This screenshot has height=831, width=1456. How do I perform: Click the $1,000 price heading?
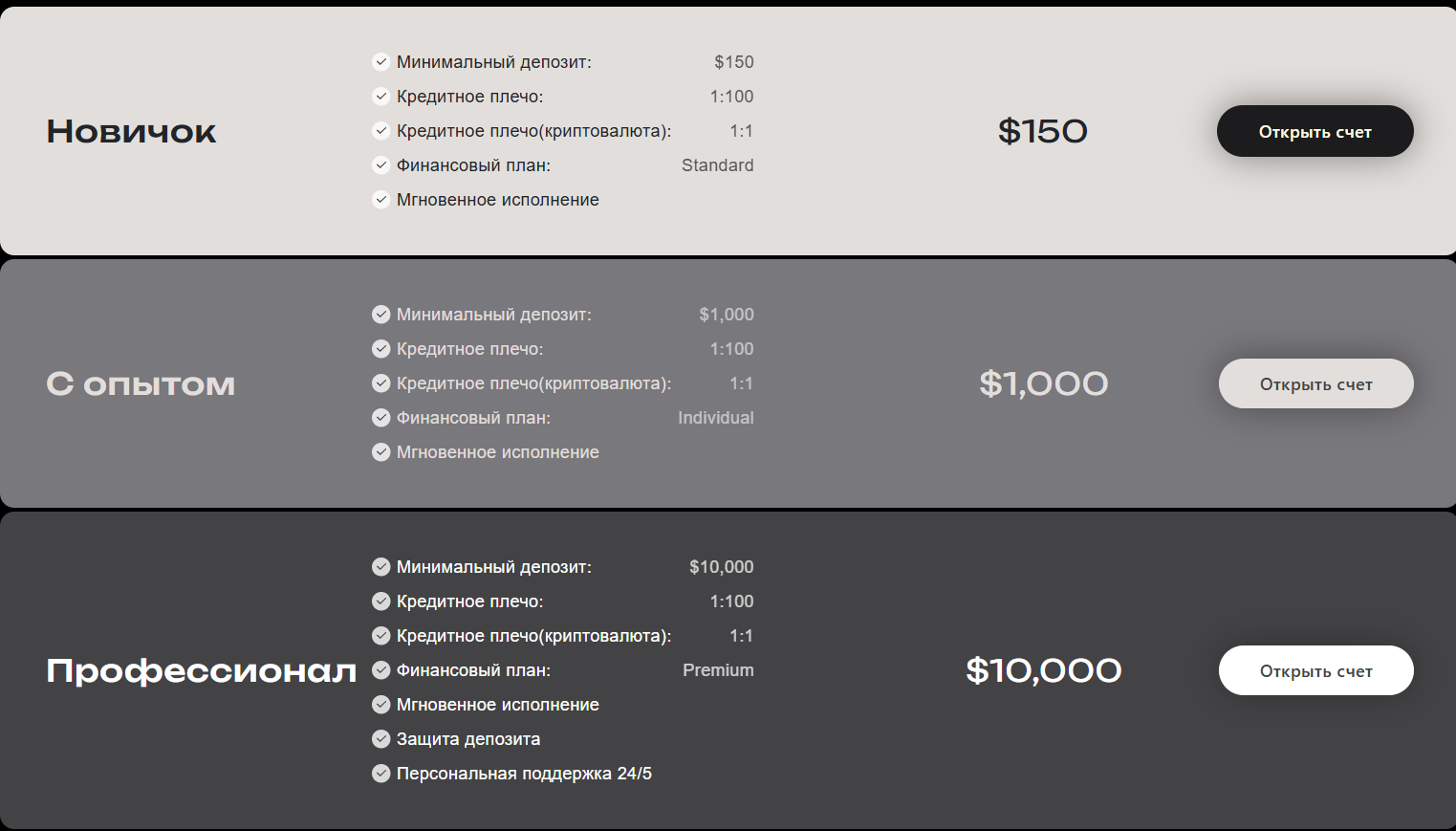[x=1044, y=384]
